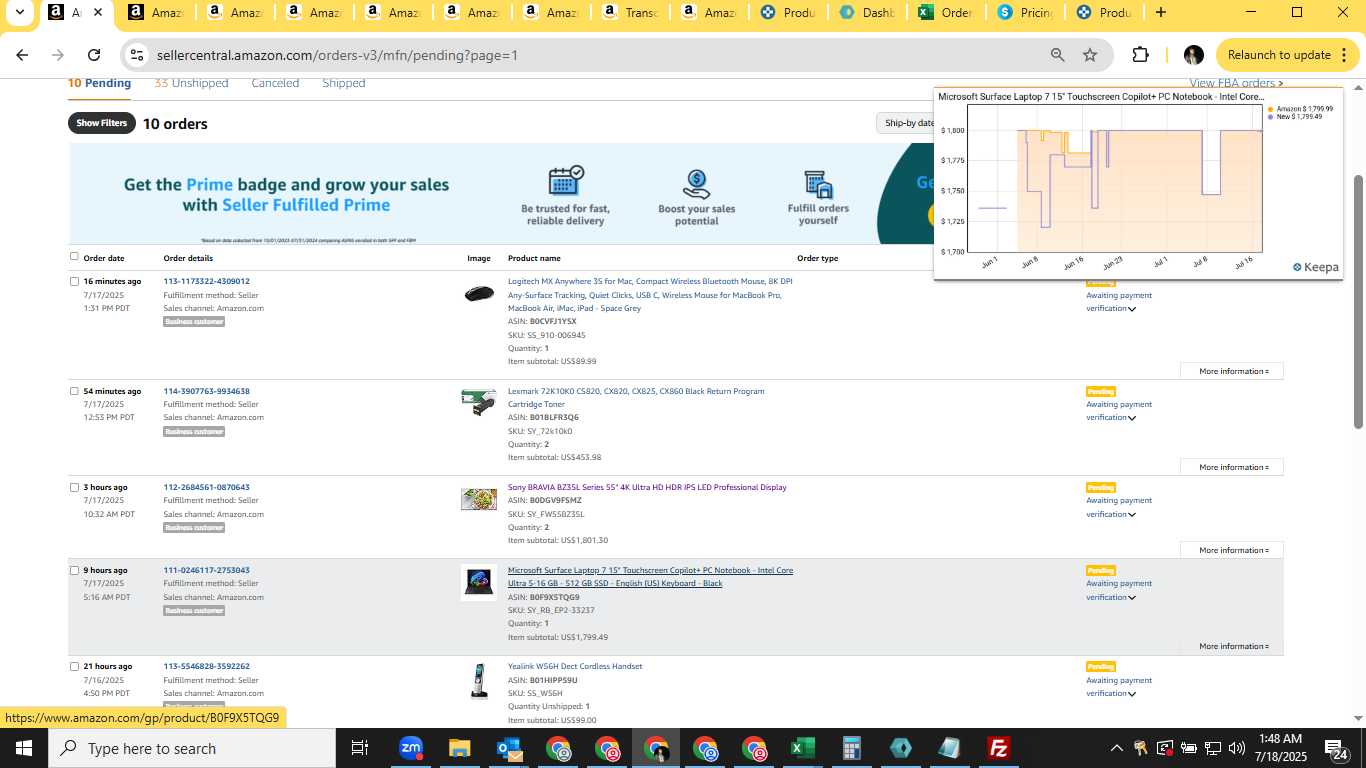Open the Ship-by date sort dropdown
The height and width of the screenshot is (768, 1366).
[x=906, y=123]
